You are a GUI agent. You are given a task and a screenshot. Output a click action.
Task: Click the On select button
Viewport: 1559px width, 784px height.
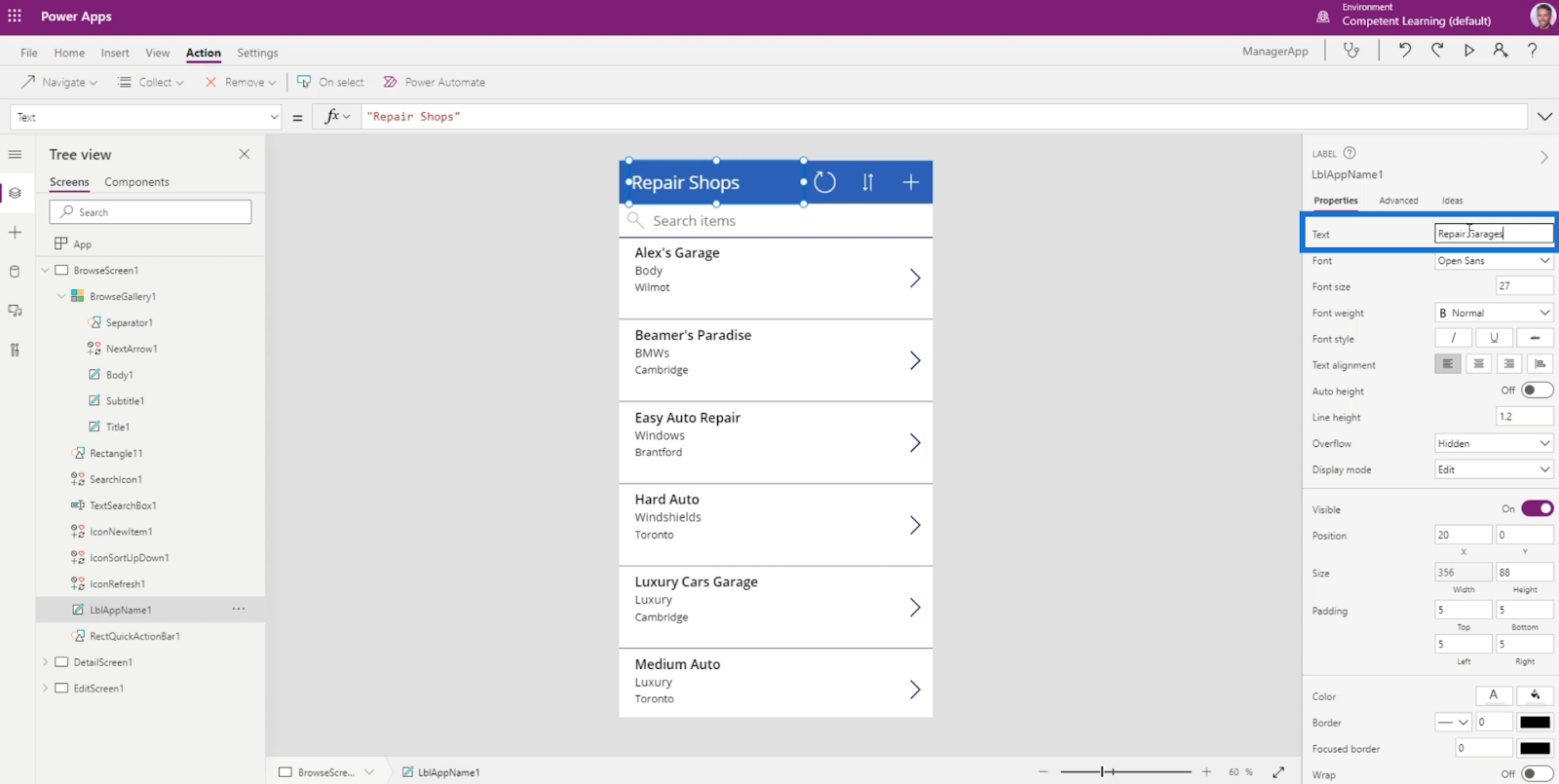pos(330,82)
